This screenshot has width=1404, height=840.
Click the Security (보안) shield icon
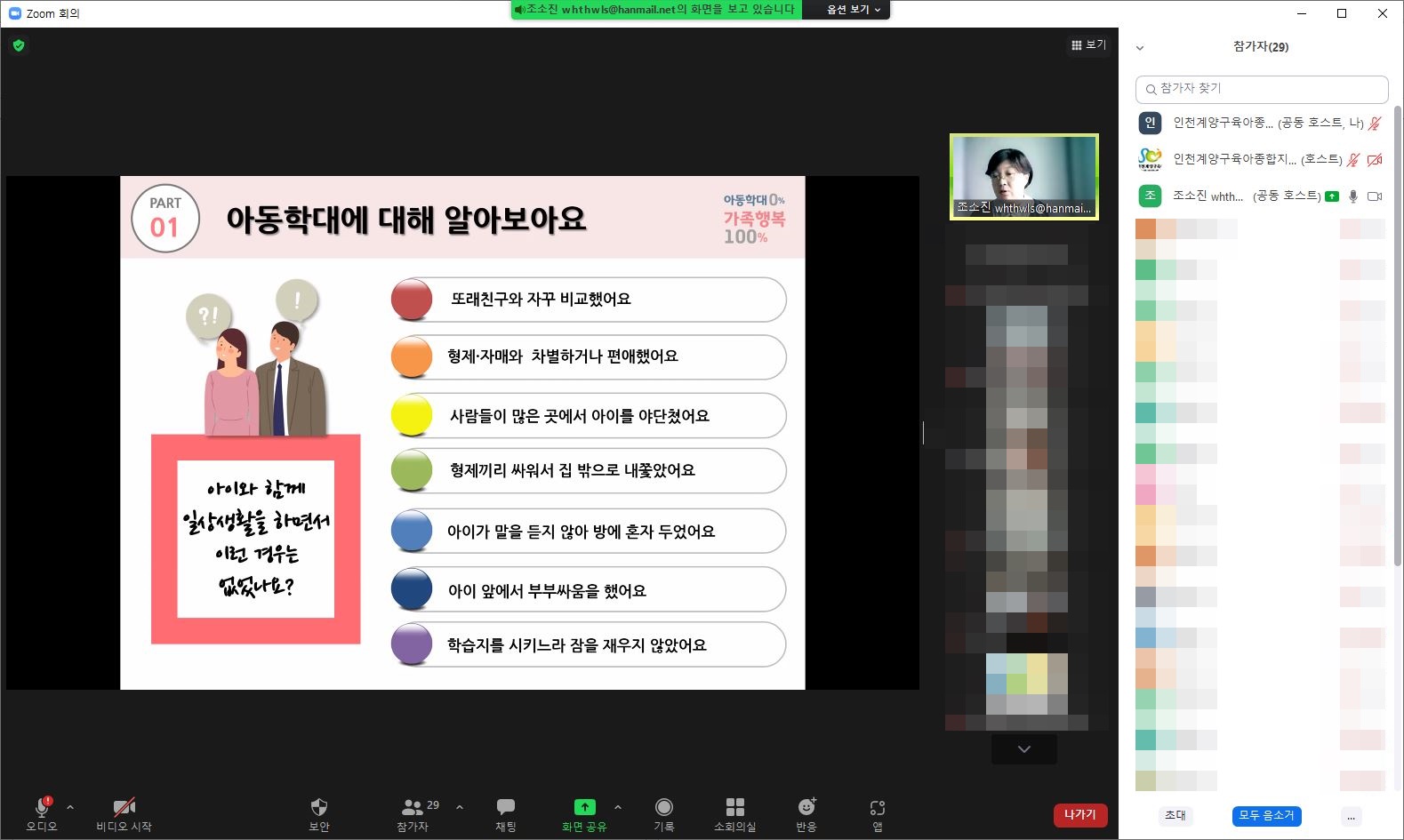click(318, 807)
